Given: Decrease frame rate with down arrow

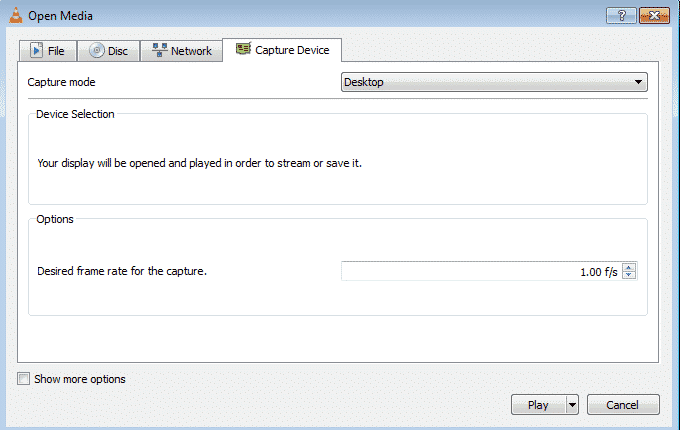Looking at the screenshot, I should pyautogui.click(x=629, y=275).
